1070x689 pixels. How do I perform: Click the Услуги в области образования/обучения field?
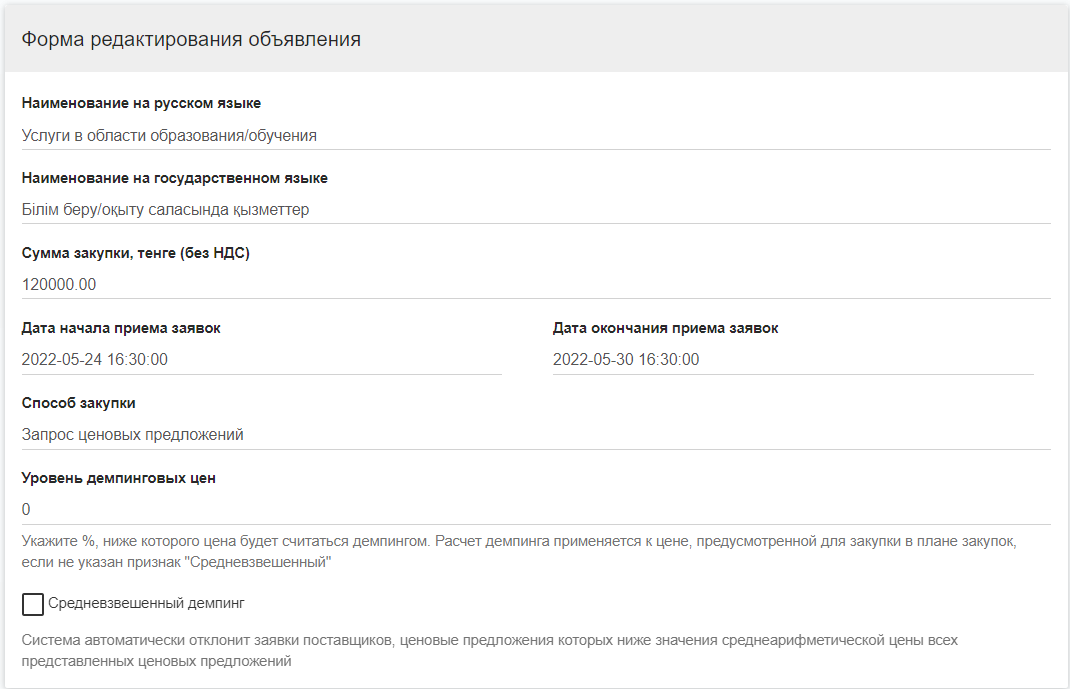point(535,135)
